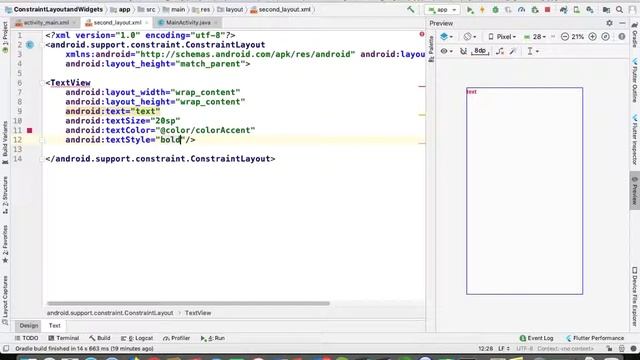Click the preview warnings indicator icon

pyautogui.click(x=622, y=37)
